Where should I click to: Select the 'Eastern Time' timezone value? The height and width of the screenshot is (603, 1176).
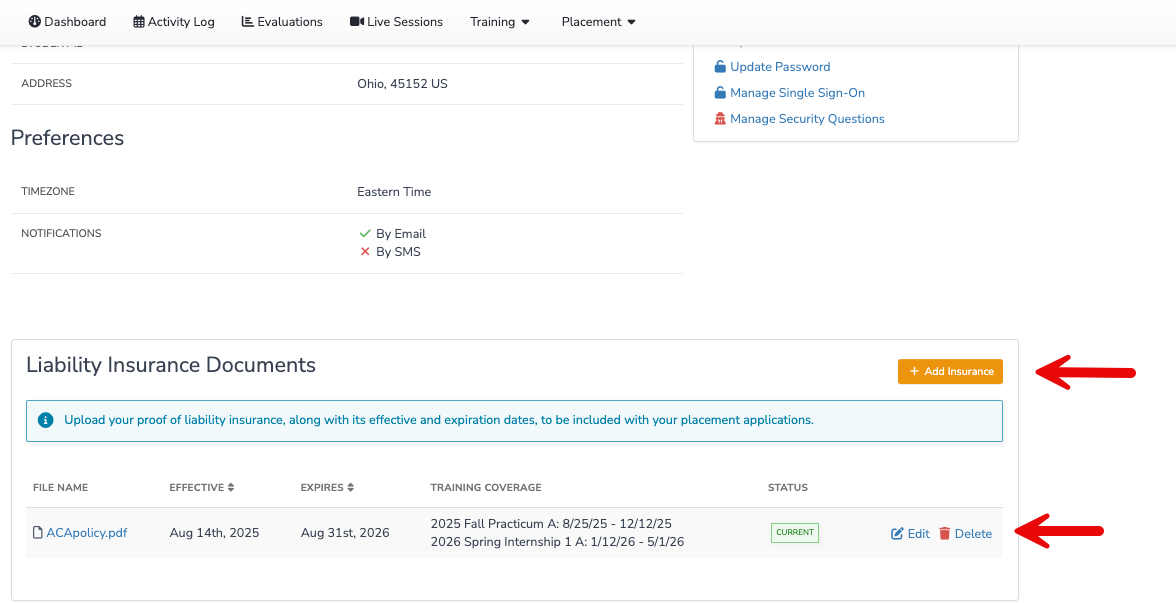tap(394, 192)
